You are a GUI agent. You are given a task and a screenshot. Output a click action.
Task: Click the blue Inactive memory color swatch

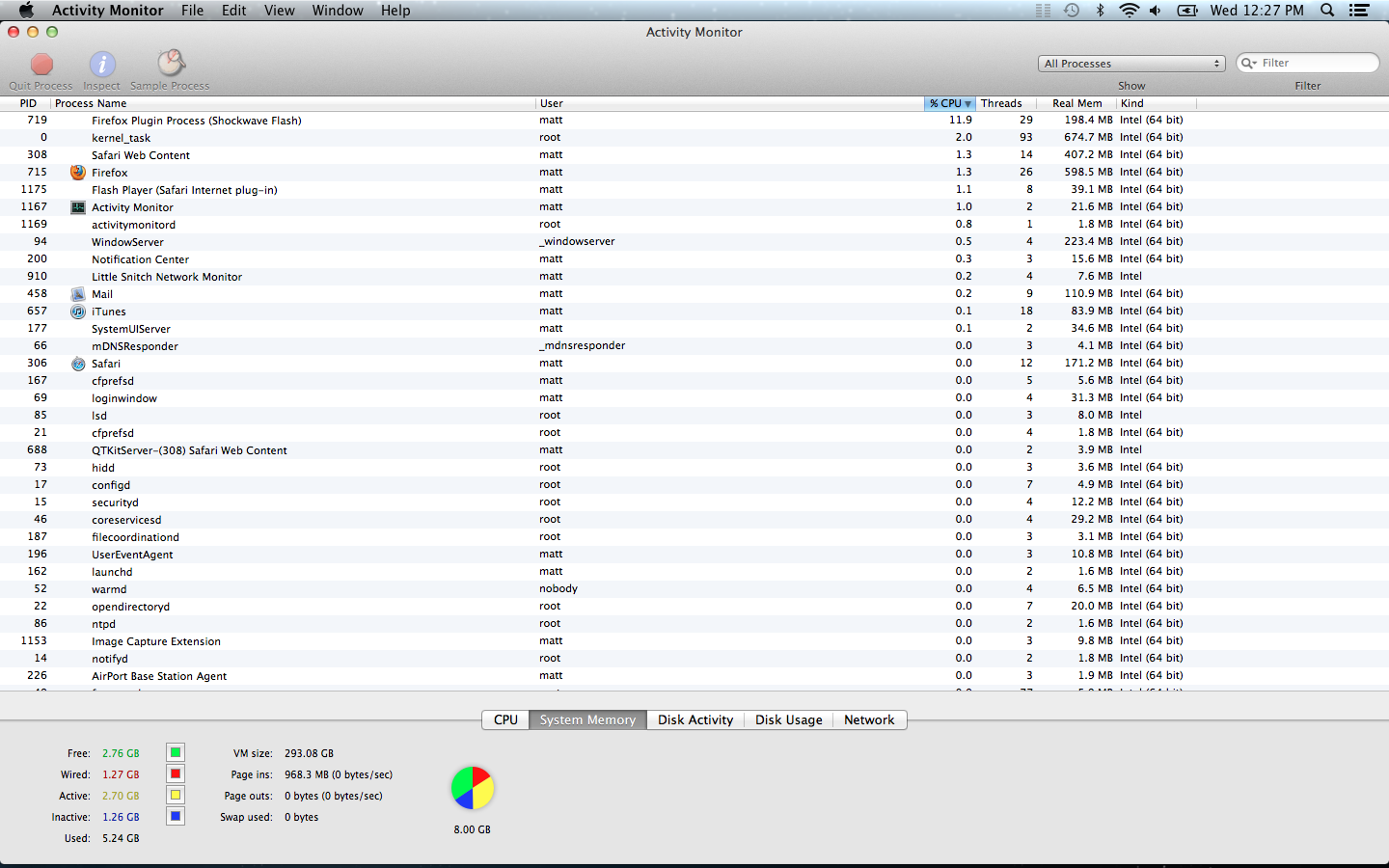coord(176,816)
